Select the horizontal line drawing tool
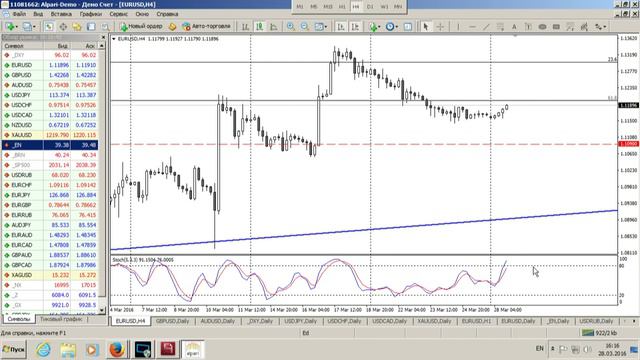640x360 pixels. pos(472,27)
